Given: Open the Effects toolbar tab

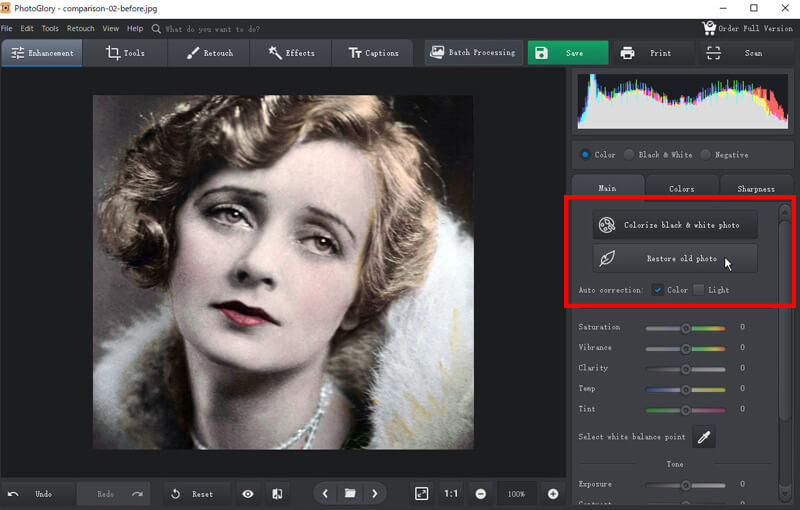Looking at the screenshot, I should tap(291, 53).
